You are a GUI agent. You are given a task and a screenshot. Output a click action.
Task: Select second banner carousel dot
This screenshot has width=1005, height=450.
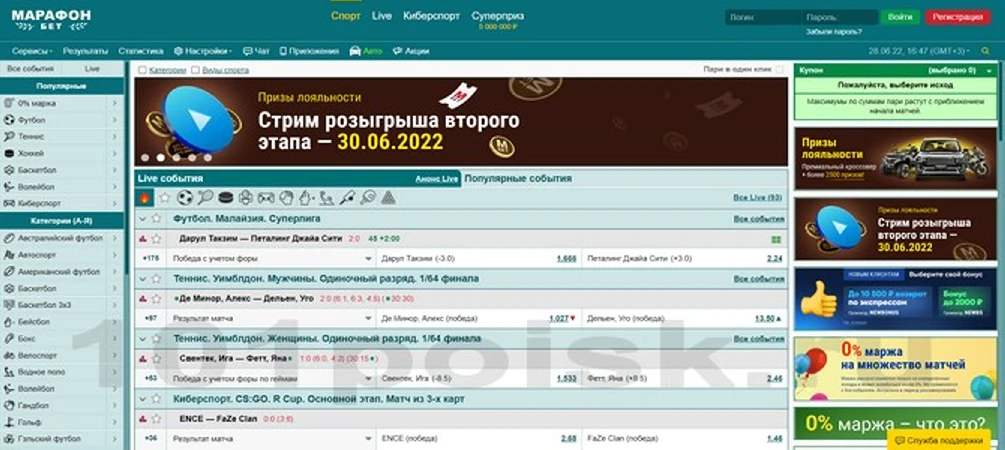pyautogui.click(x=161, y=157)
